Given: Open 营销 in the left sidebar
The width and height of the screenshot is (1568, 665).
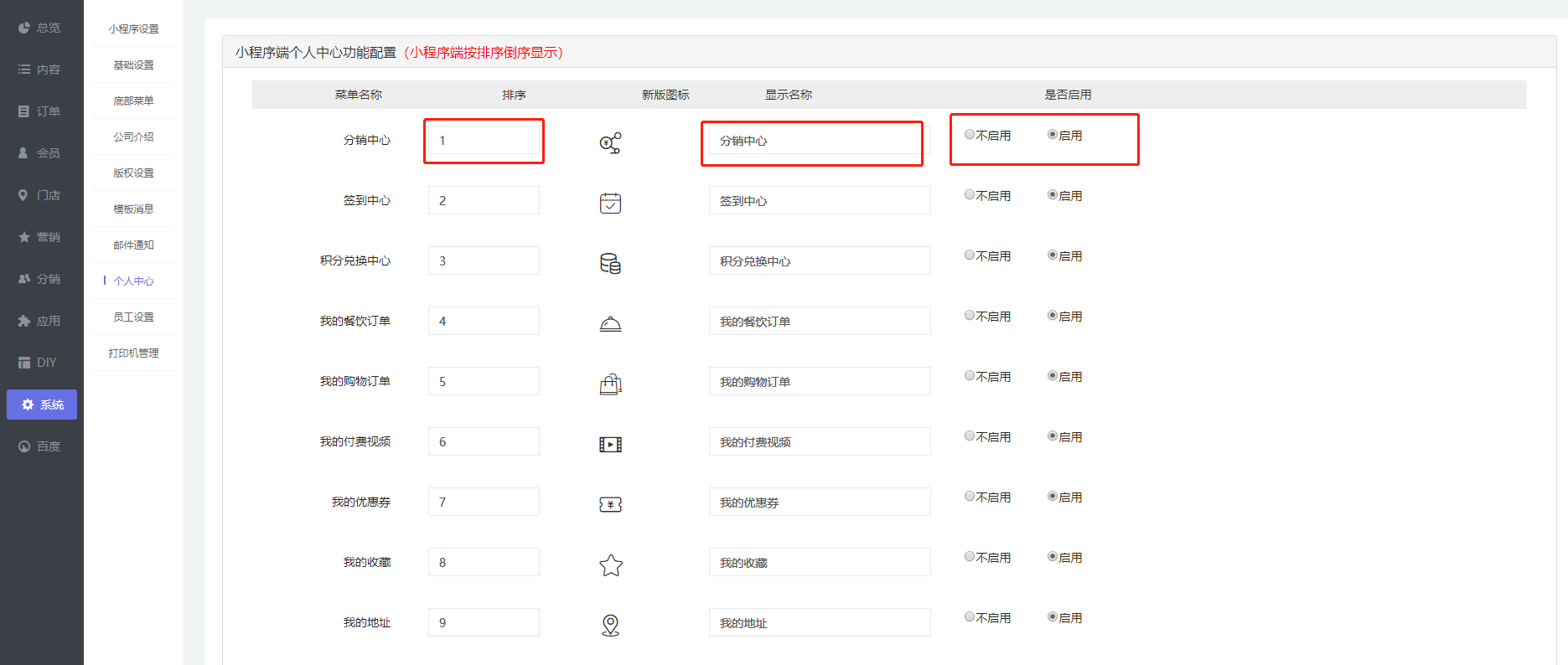Looking at the screenshot, I should click(40, 237).
